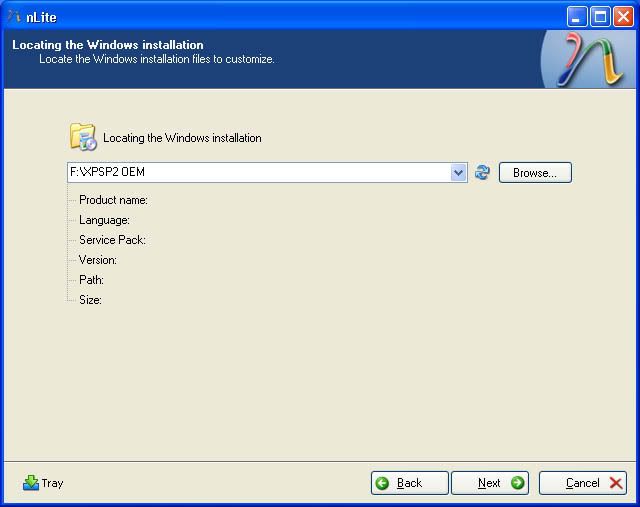The width and height of the screenshot is (640, 507).
Task: Select the Version: row
Action: (98, 260)
